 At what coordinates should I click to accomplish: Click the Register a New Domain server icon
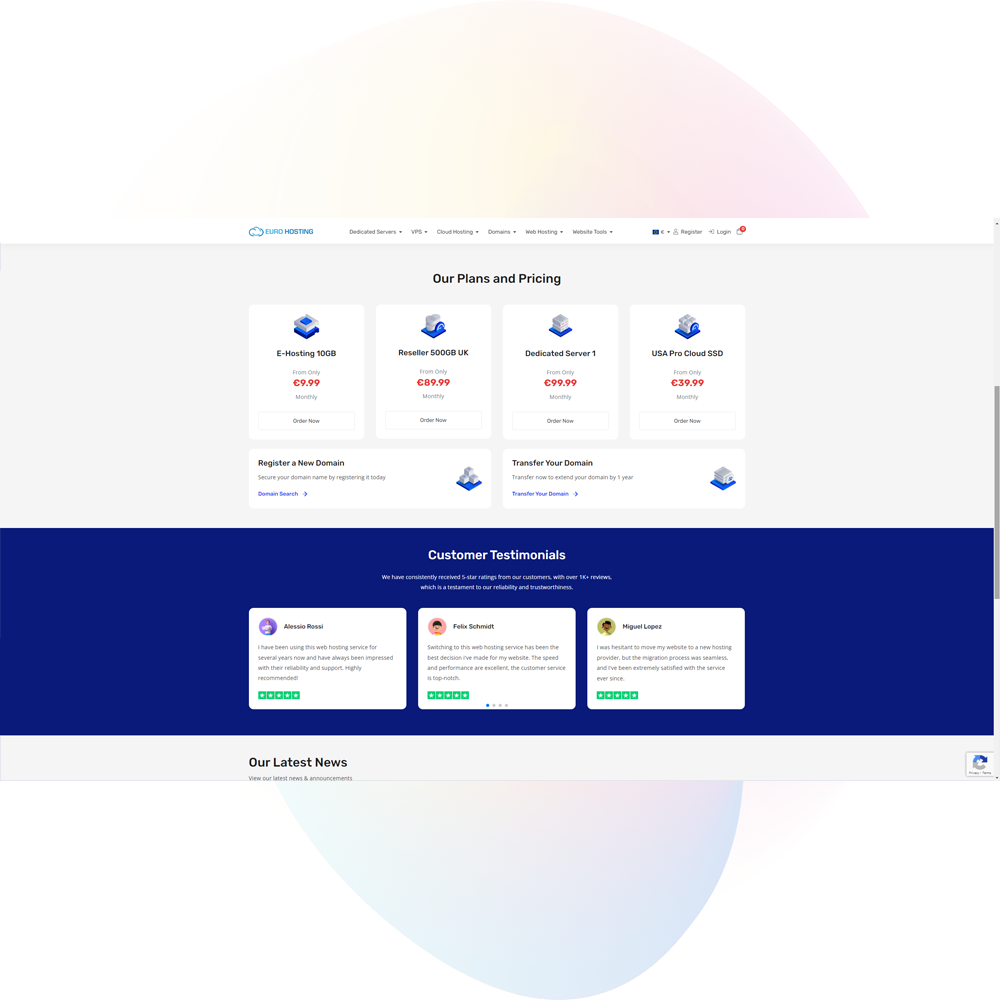(469, 478)
